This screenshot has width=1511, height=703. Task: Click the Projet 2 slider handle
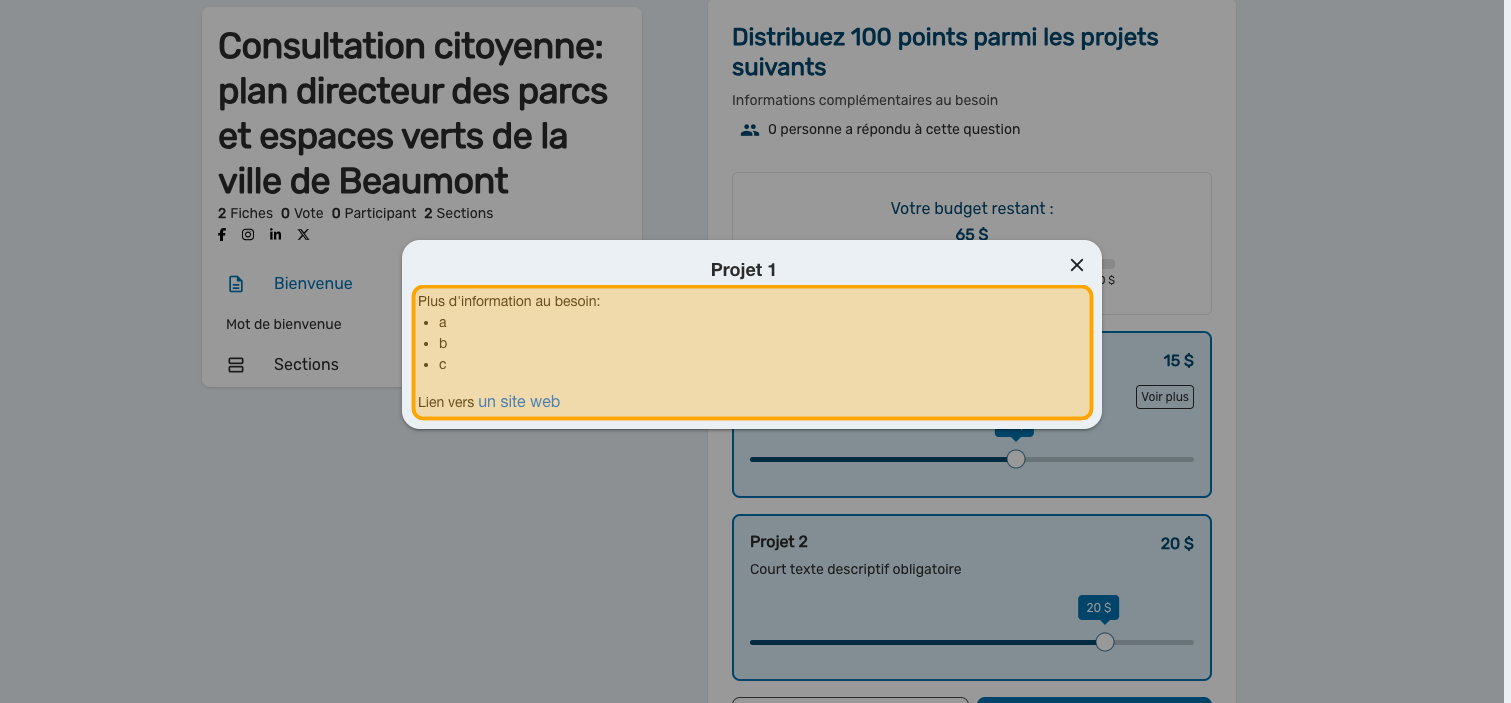click(1105, 642)
